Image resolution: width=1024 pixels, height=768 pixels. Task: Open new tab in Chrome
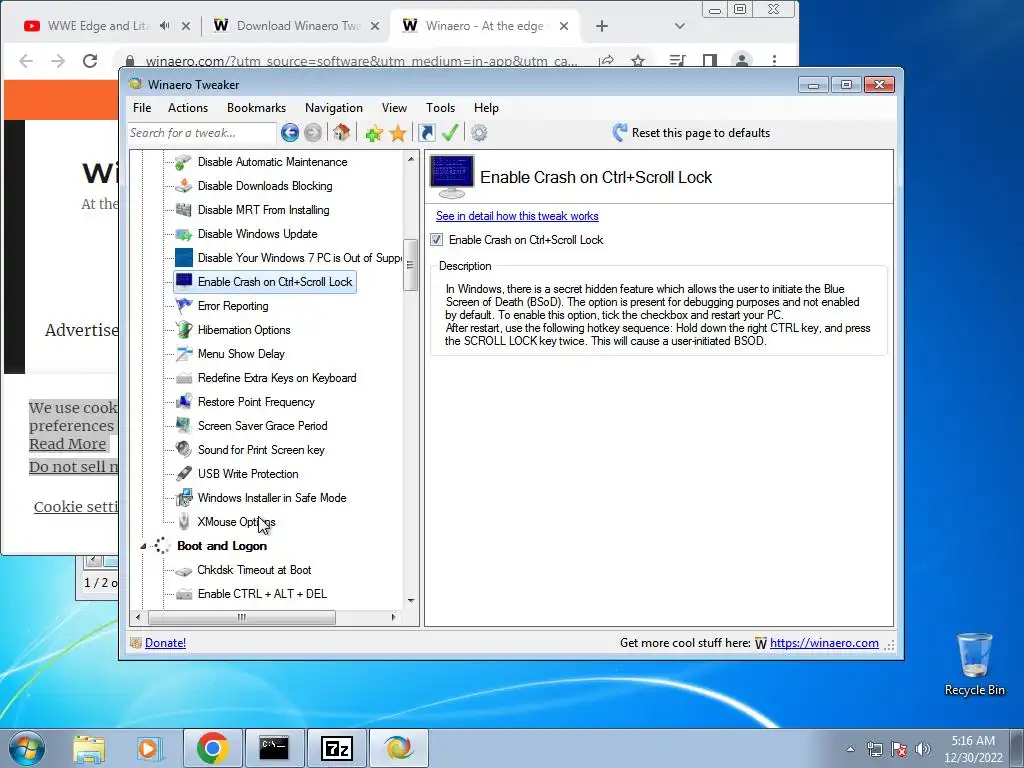pyautogui.click(x=601, y=26)
